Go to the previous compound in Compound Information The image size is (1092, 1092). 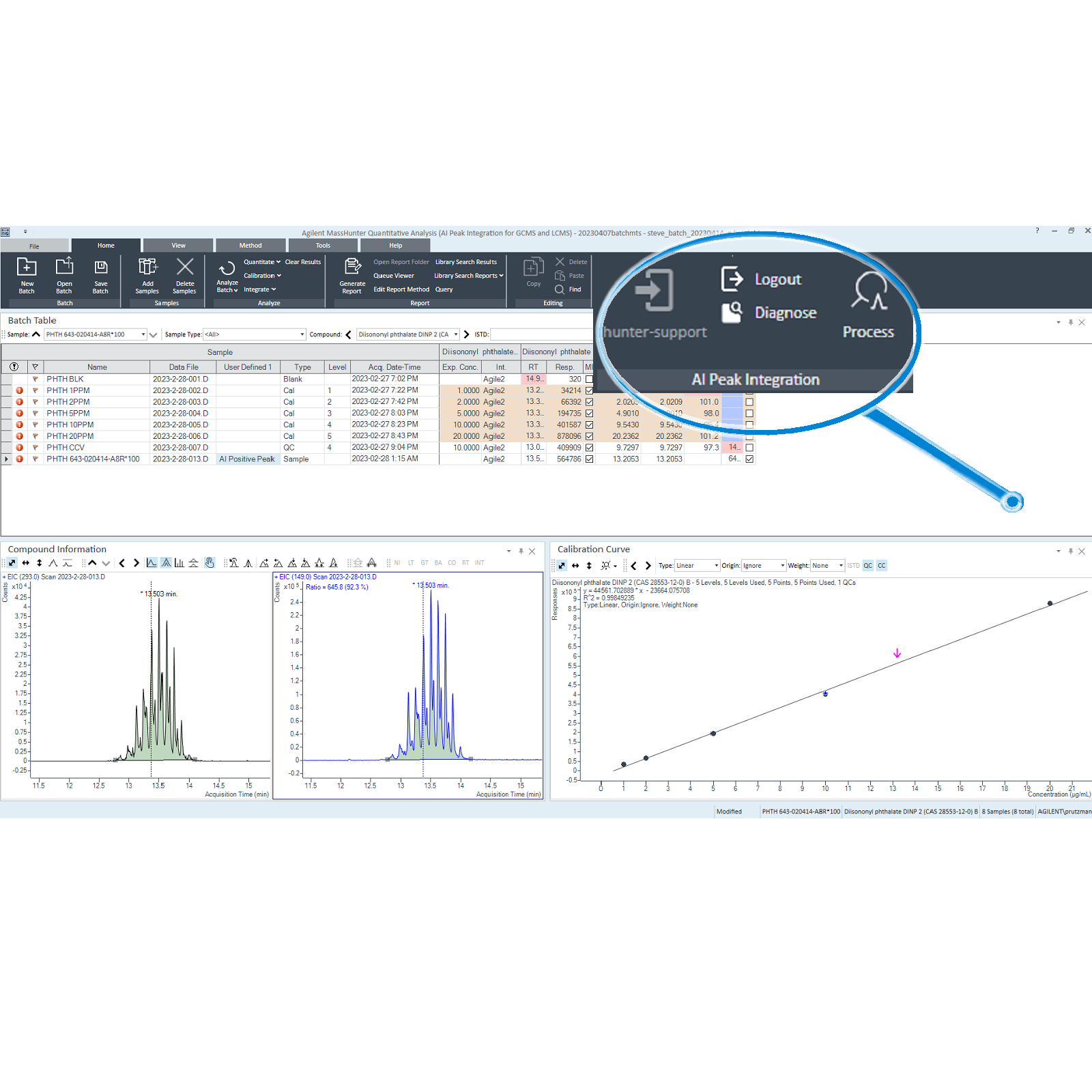122,563
